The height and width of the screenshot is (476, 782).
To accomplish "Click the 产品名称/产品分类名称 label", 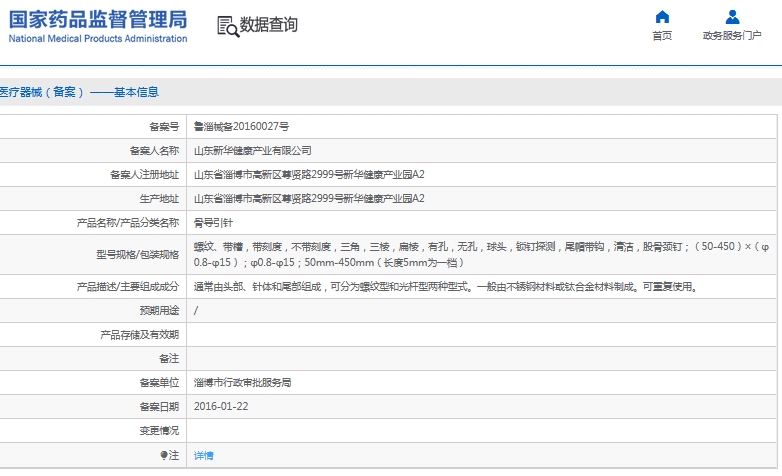I will click(128, 223).
